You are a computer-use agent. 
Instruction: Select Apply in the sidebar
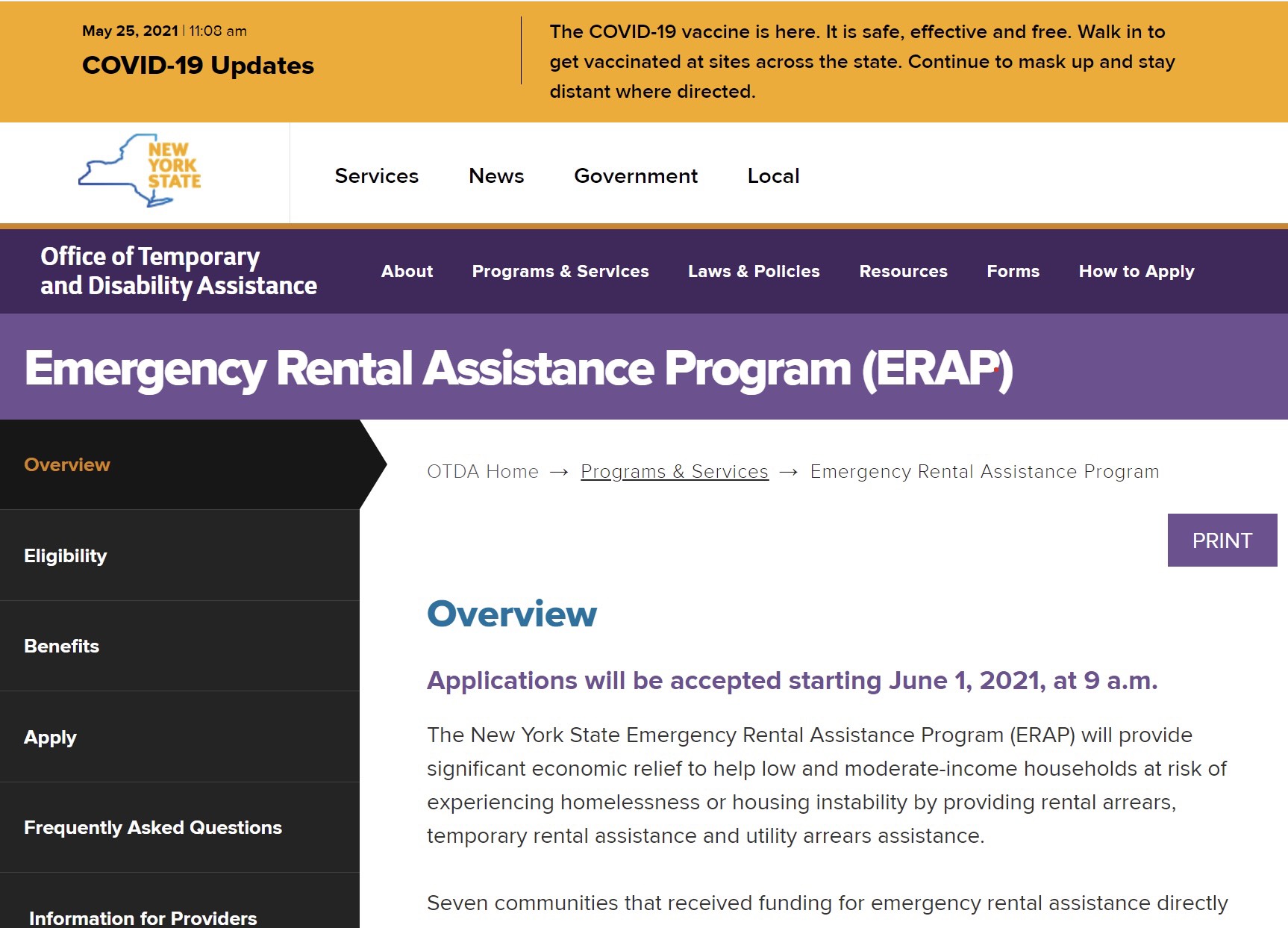pyautogui.click(x=50, y=737)
